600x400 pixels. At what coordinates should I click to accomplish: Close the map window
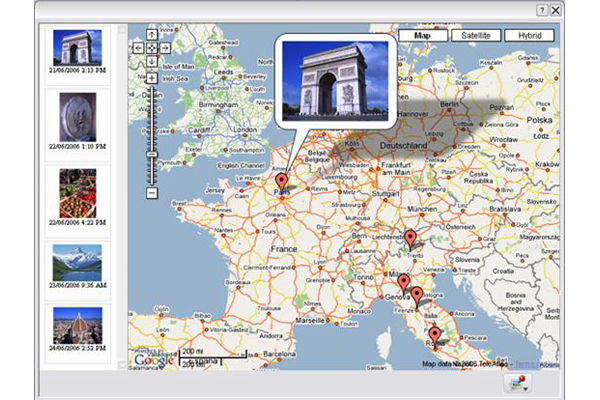coord(556,10)
